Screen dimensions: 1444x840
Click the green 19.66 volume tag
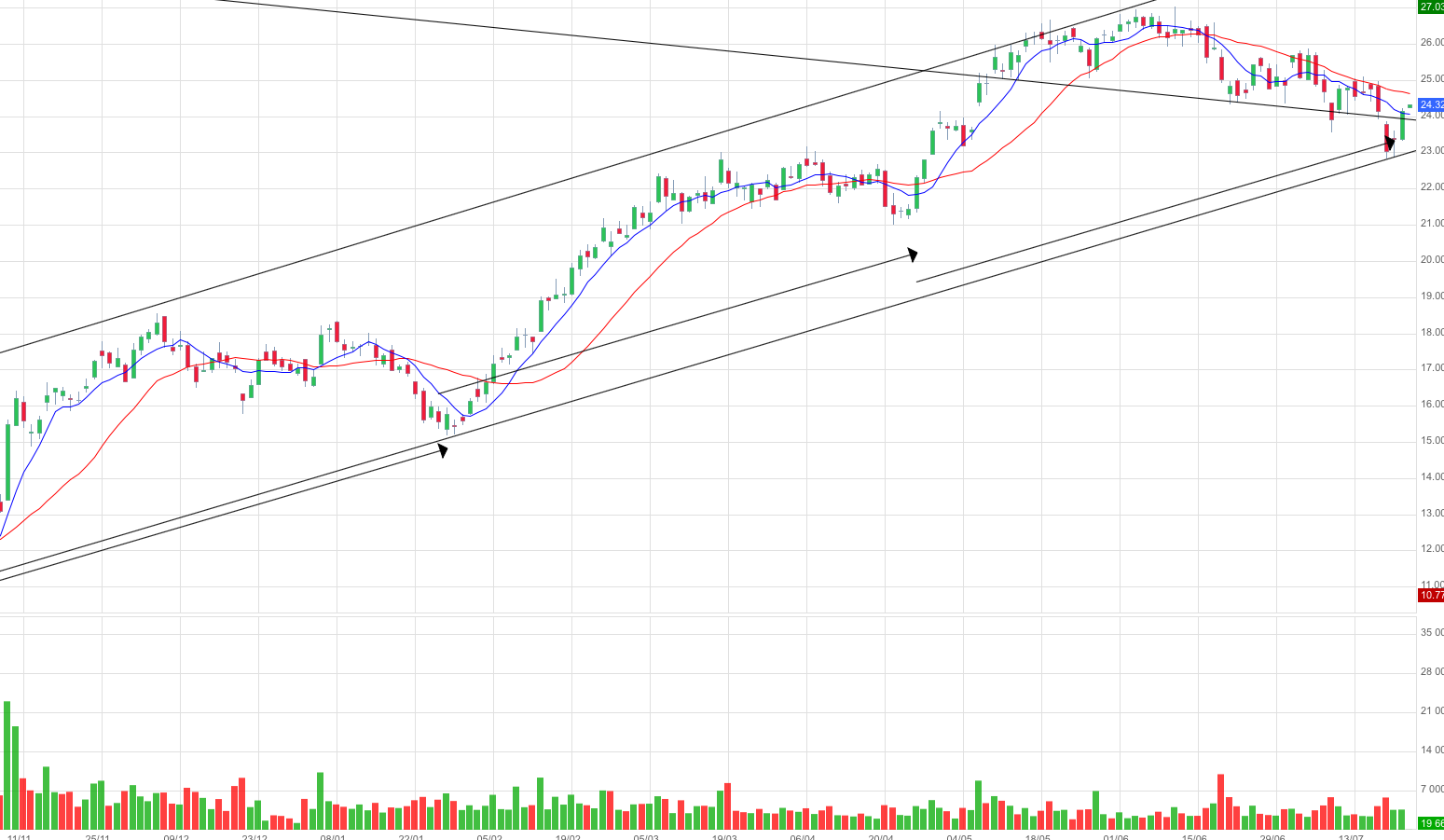[x=1431, y=823]
